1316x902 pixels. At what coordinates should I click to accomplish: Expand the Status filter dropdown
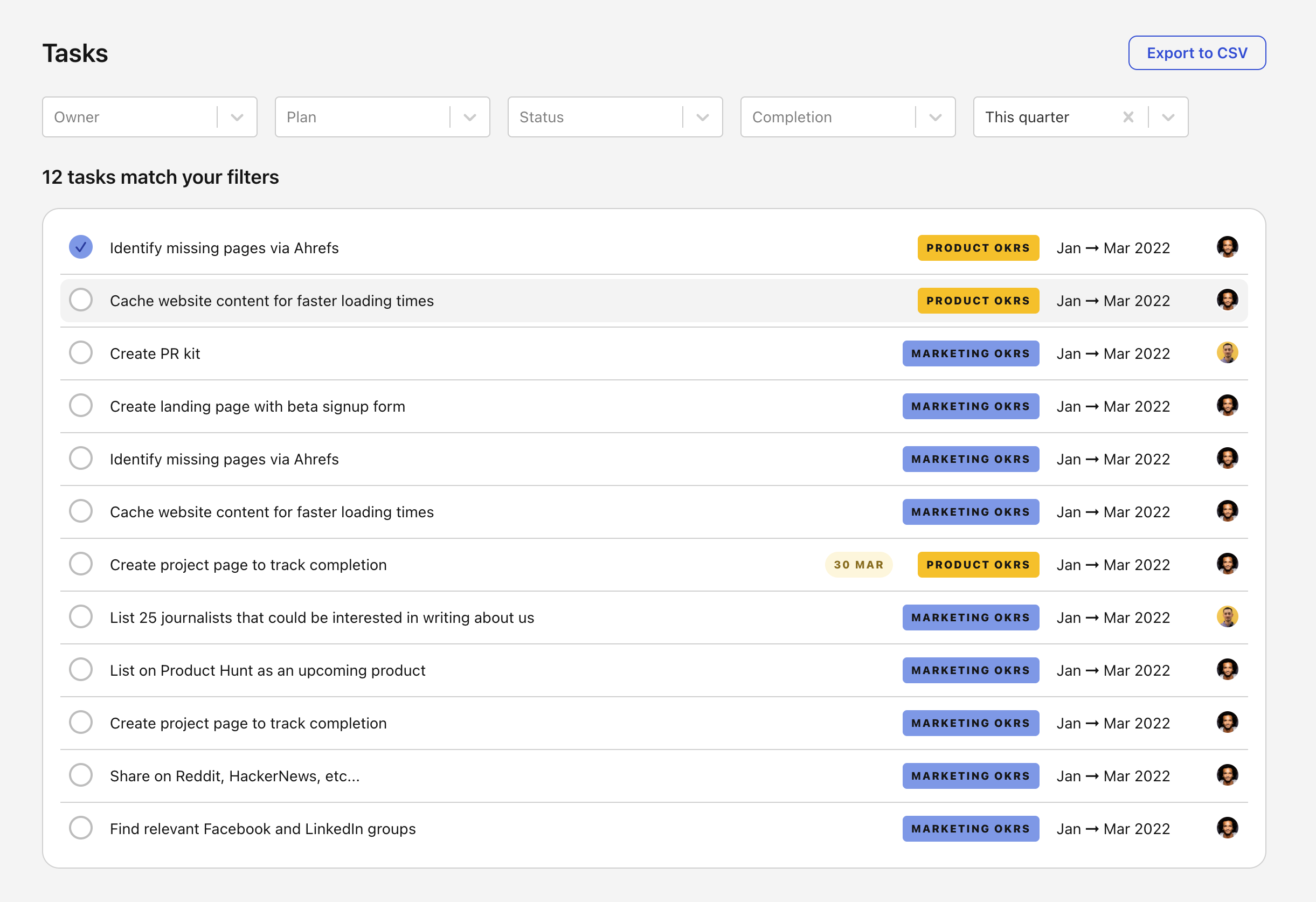tap(702, 117)
